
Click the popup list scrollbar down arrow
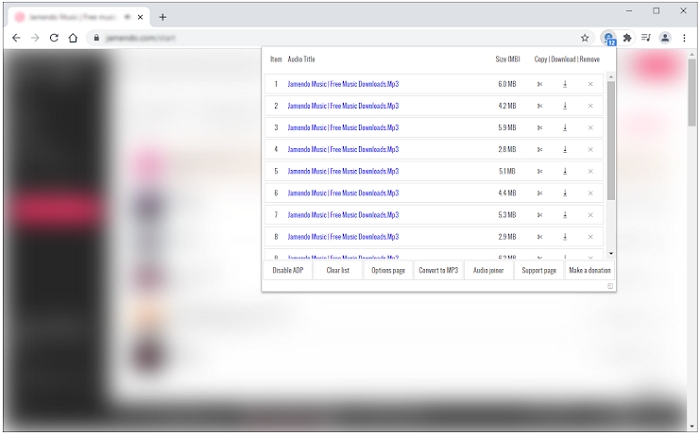[x=611, y=254]
